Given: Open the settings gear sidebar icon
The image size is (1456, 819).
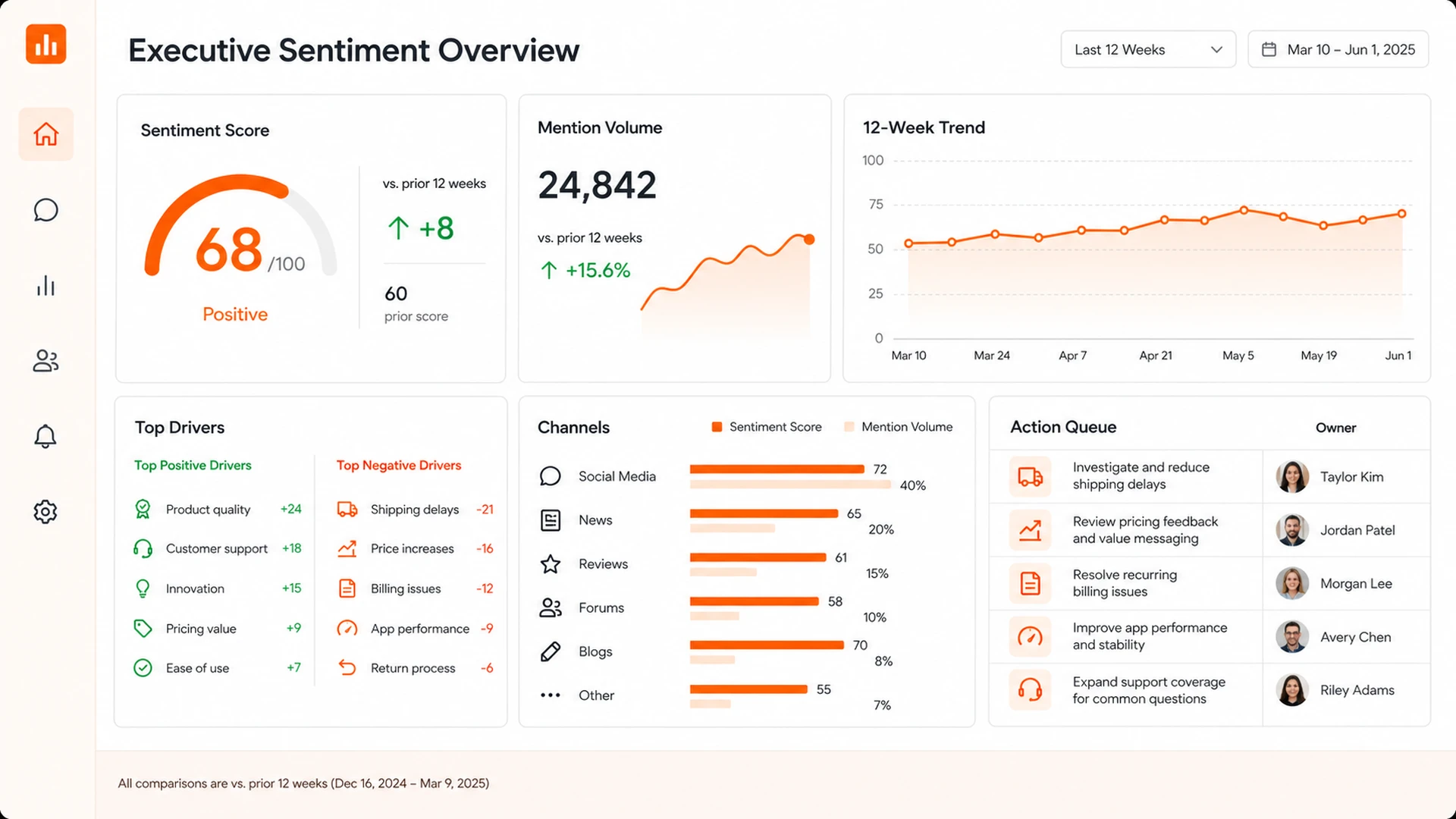Looking at the screenshot, I should coord(45,512).
